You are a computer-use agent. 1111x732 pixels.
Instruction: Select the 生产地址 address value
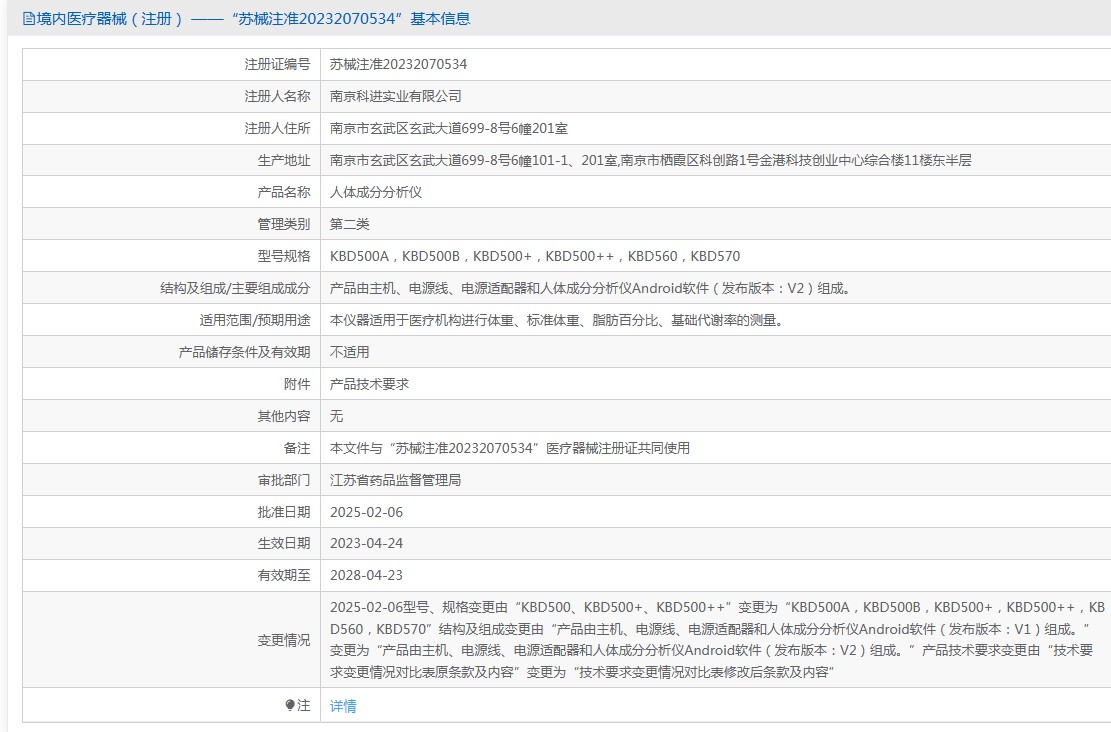[x=650, y=160]
